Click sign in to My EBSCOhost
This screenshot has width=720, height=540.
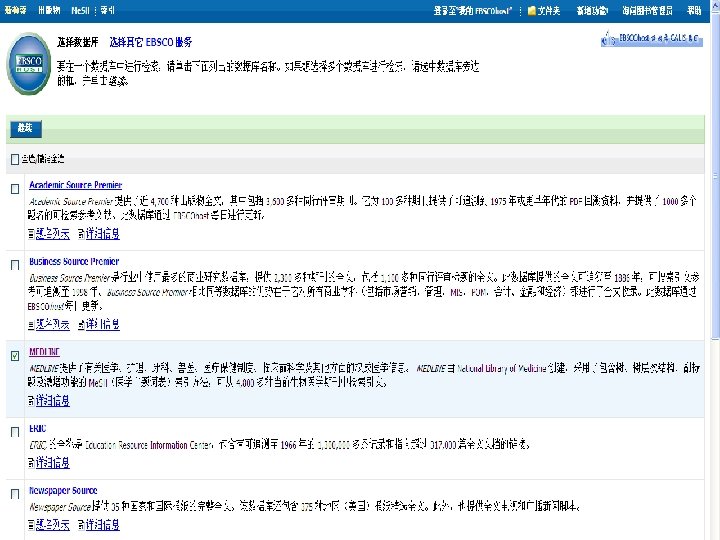473,11
